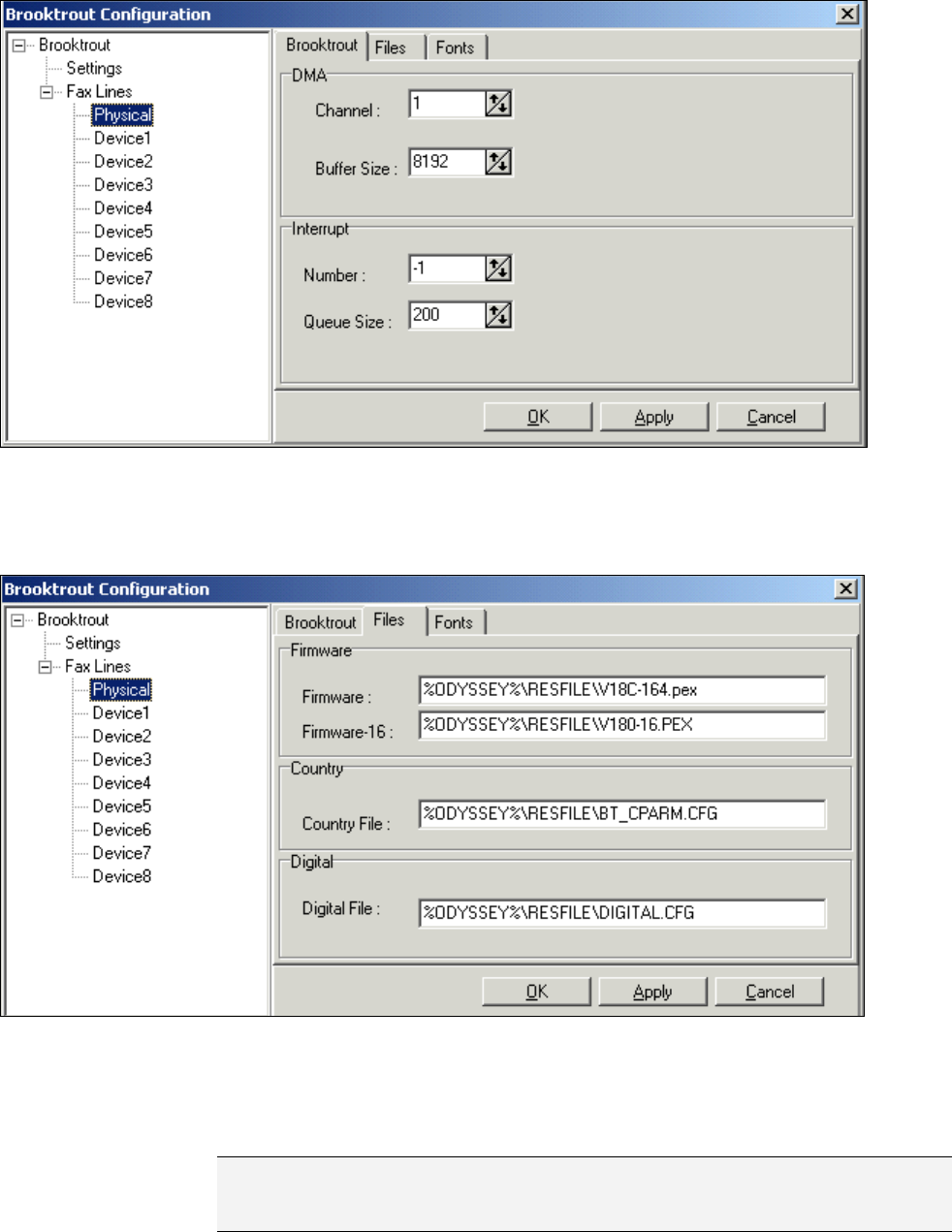
Task: Select Device5 in upper window tree
Action: pos(123,232)
